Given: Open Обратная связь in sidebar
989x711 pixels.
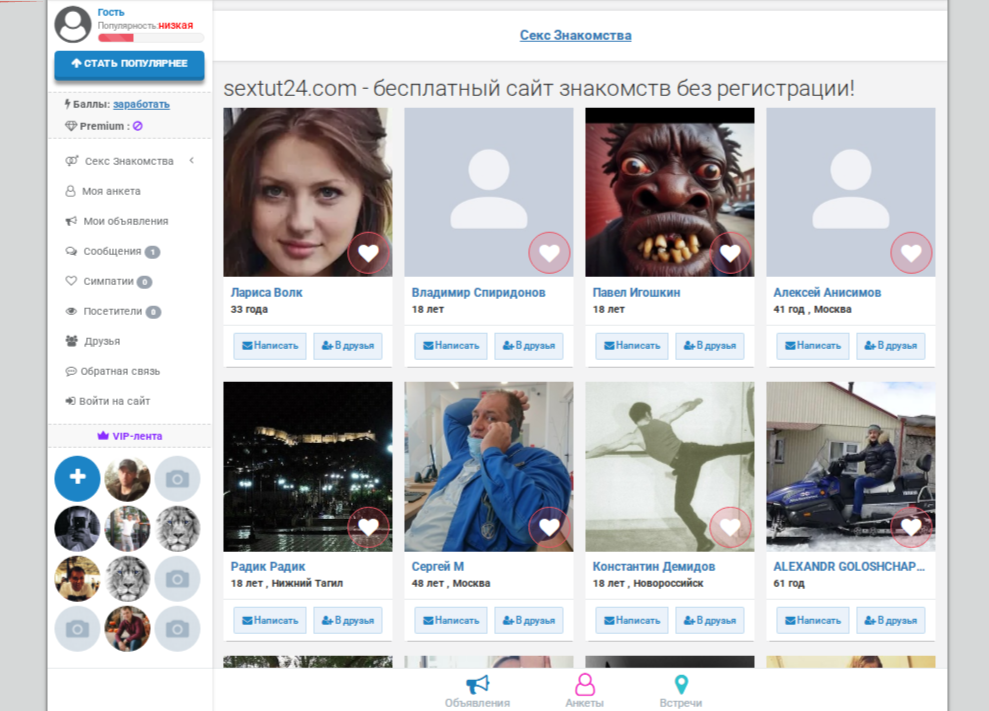Looking at the screenshot, I should click(x=113, y=371).
